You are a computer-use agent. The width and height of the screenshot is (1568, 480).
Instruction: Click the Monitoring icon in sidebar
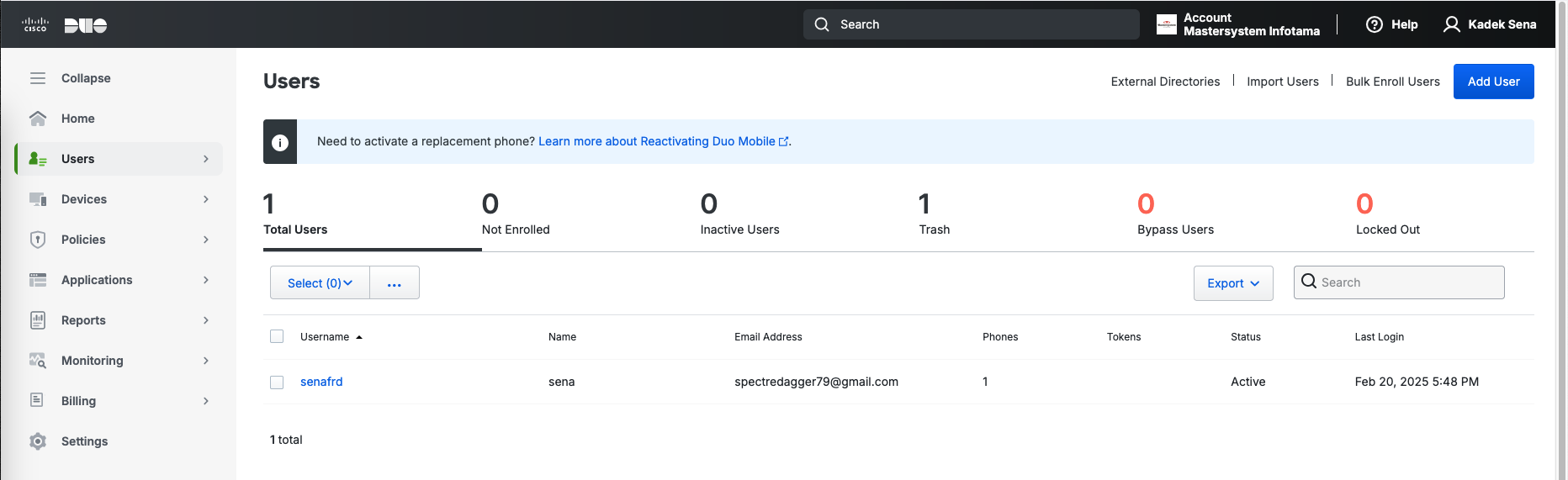38,361
